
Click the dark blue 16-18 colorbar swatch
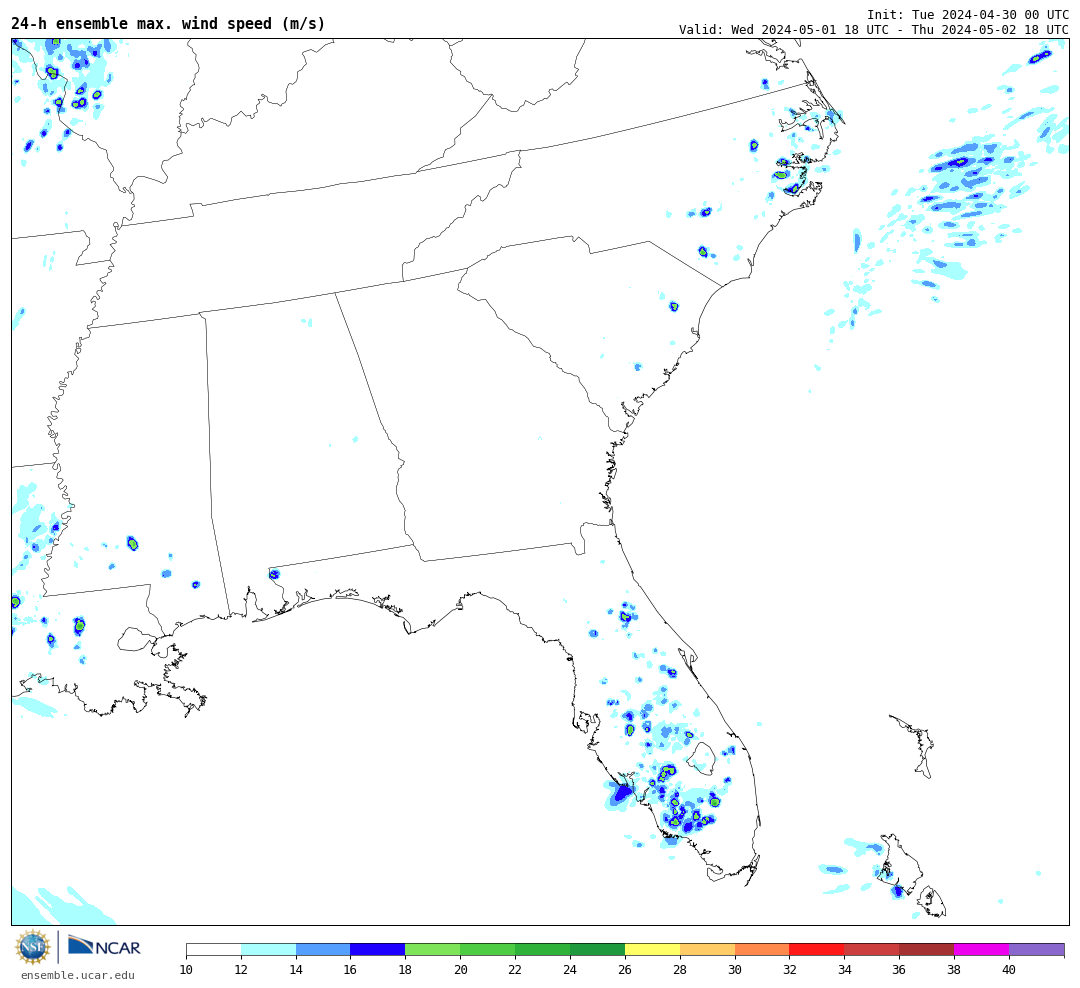click(x=378, y=950)
